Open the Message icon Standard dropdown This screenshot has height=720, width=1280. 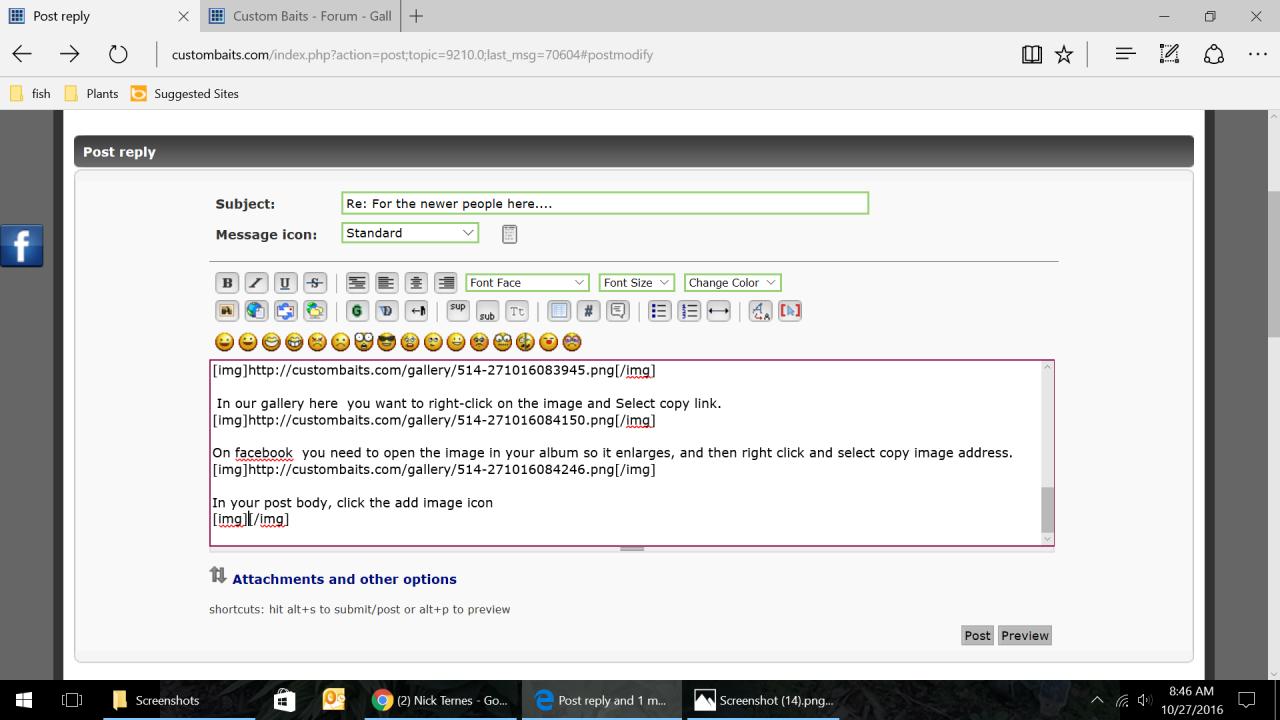click(x=410, y=233)
